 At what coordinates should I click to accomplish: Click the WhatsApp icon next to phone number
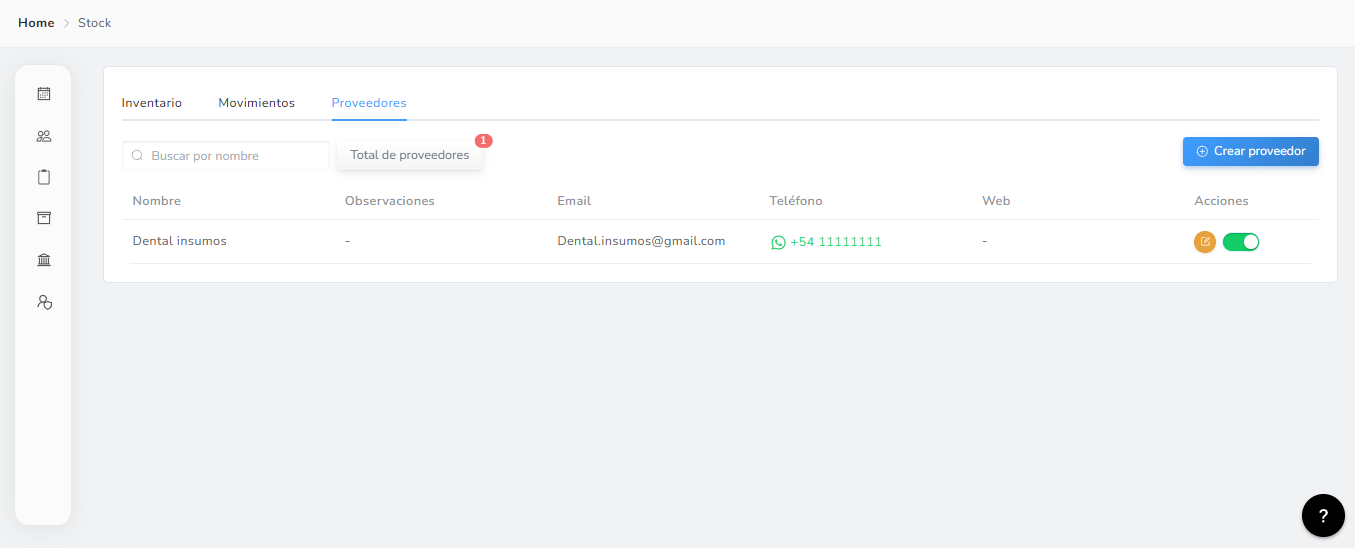click(x=778, y=242)
